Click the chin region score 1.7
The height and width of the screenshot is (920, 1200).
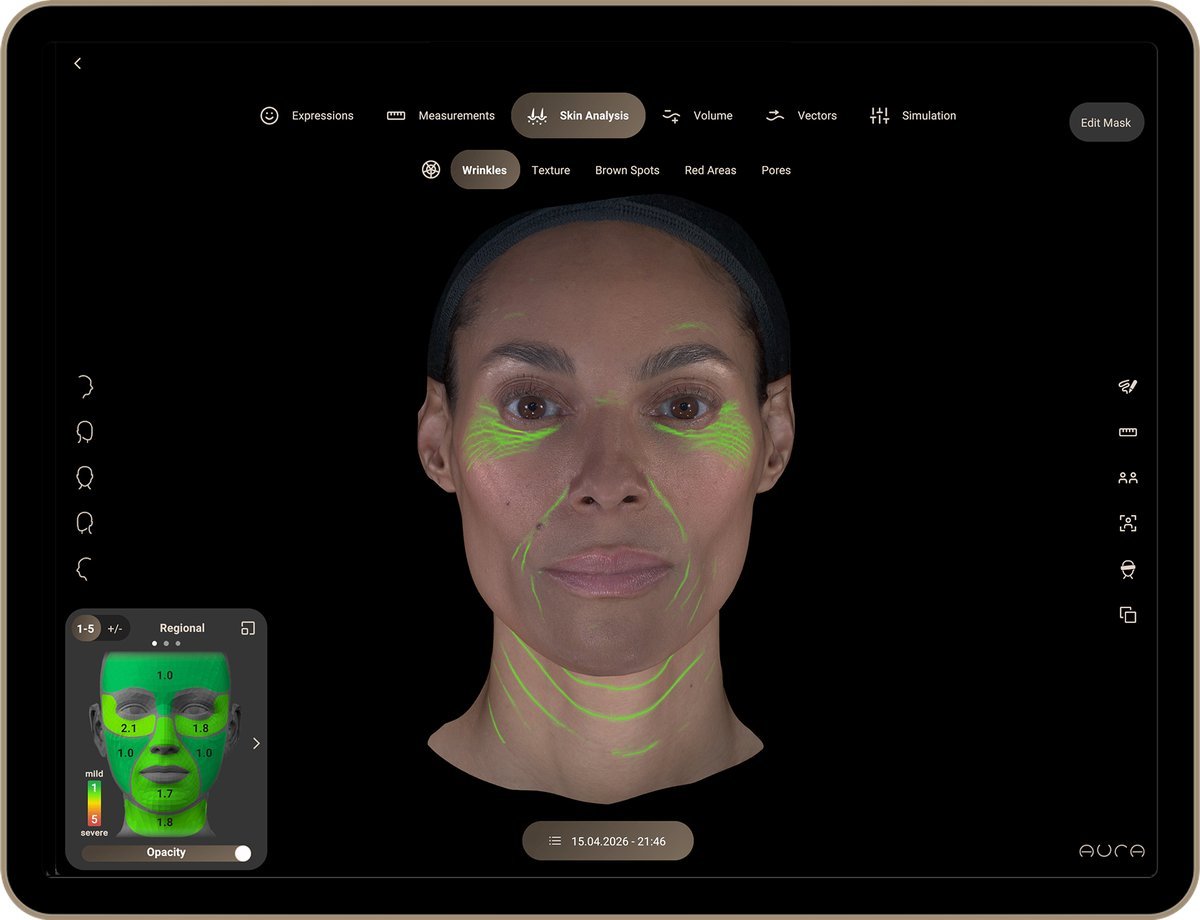165,794
